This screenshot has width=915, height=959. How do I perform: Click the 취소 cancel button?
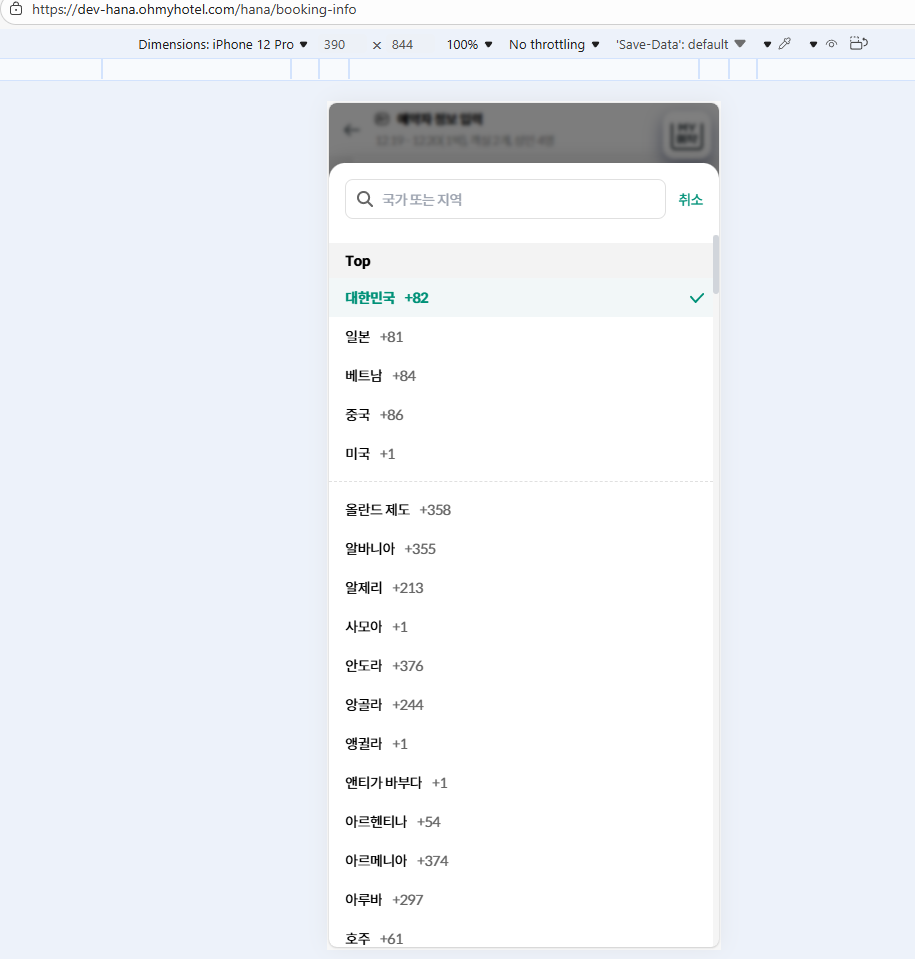691,199
